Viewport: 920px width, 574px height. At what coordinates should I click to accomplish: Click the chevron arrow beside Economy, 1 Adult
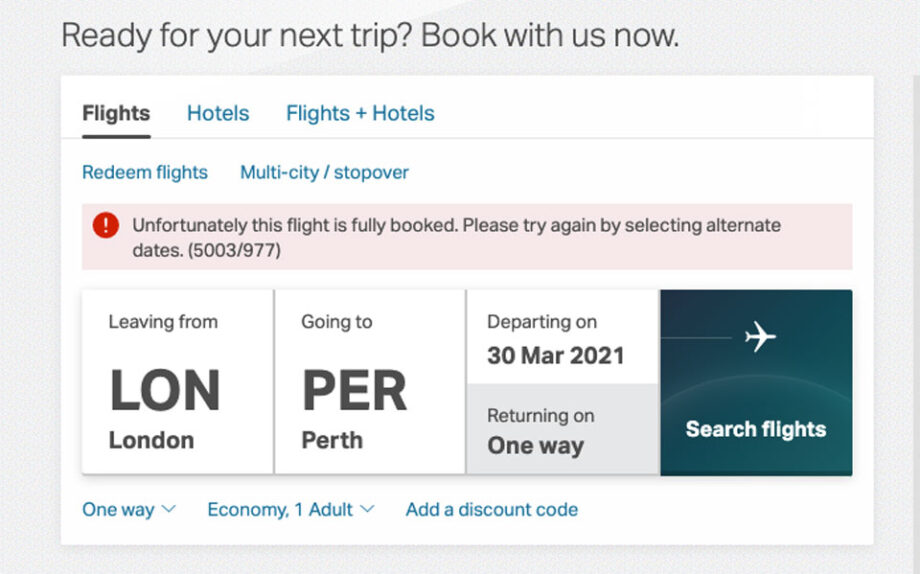(x=367, y=509)
